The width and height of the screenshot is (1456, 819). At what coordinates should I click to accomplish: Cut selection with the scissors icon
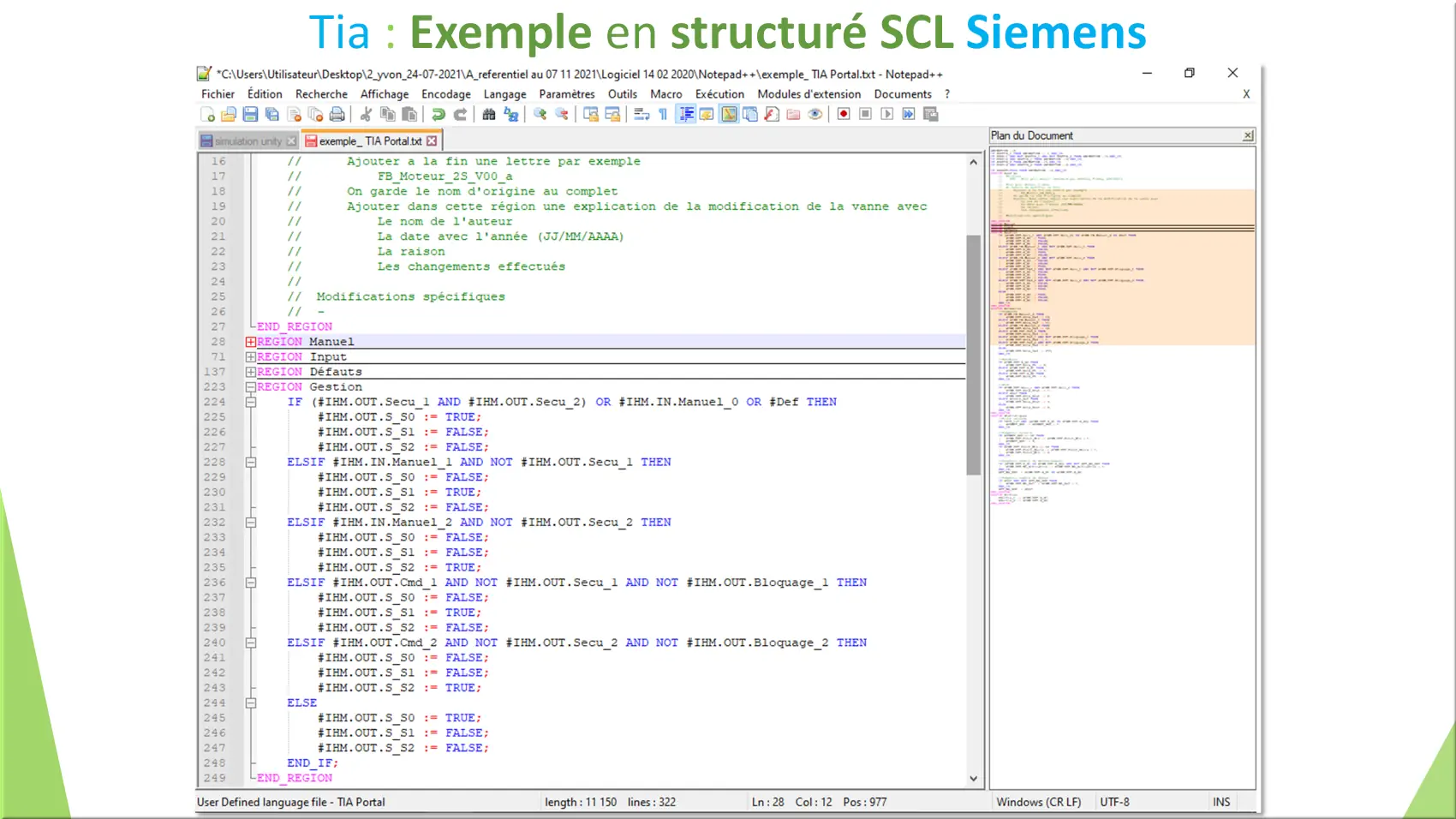366,114
